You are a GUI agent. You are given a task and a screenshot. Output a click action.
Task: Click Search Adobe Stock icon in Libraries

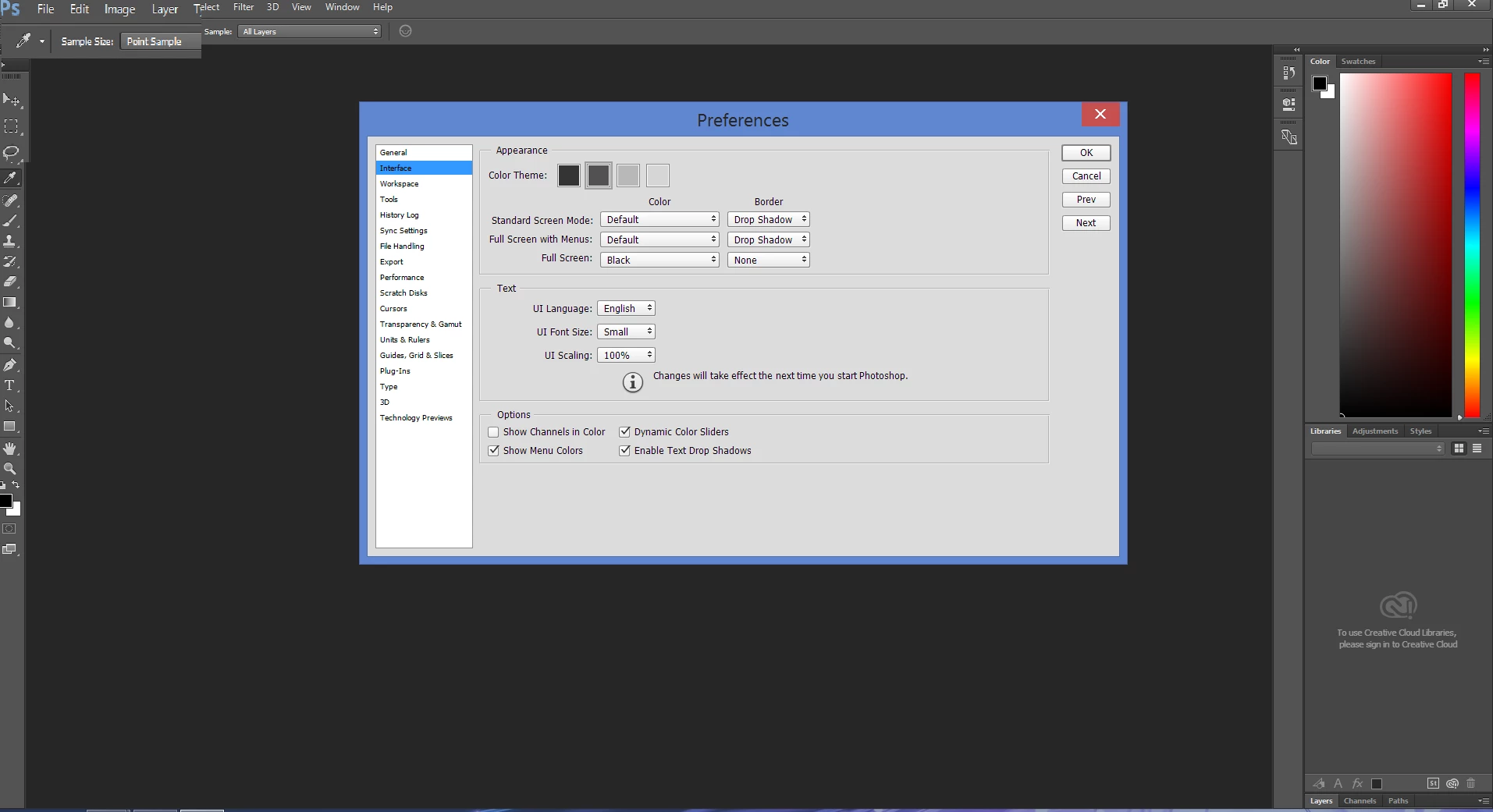(1433, 783)
